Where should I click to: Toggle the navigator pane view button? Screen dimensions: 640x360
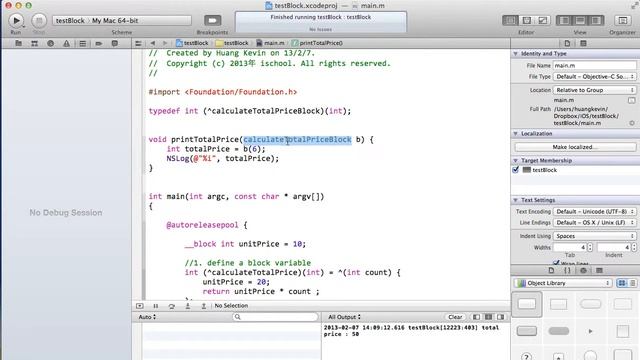tap(564, 20)
